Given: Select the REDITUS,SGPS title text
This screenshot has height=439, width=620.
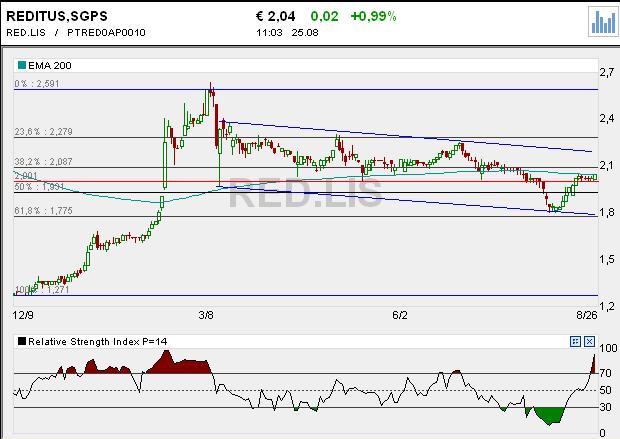Looking at the screenshot, I should 57,16.
